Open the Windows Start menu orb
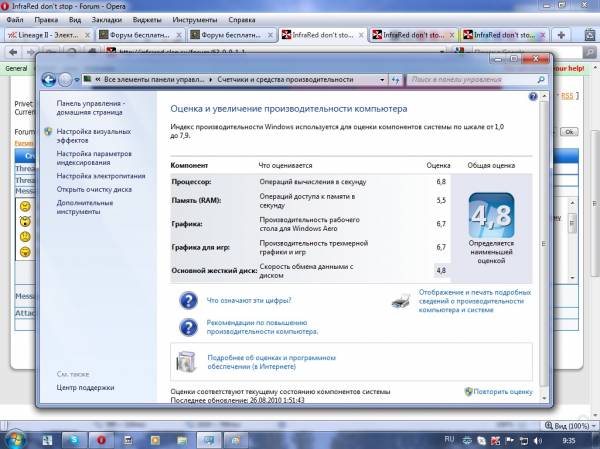 (15, 439)
